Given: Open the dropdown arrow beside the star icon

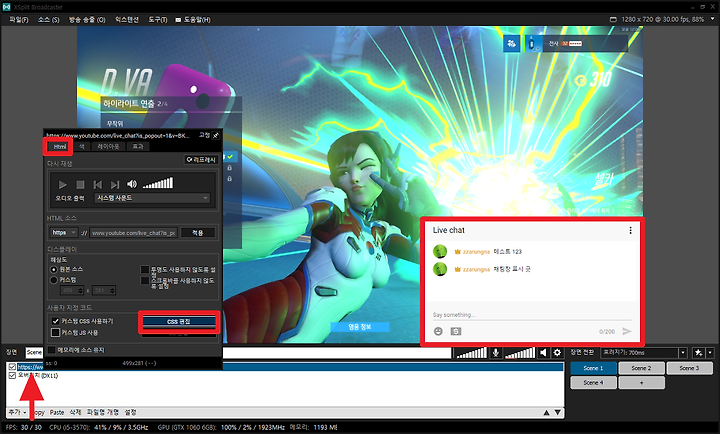Looking at the screenshot, I should click(x=710, y=353).
